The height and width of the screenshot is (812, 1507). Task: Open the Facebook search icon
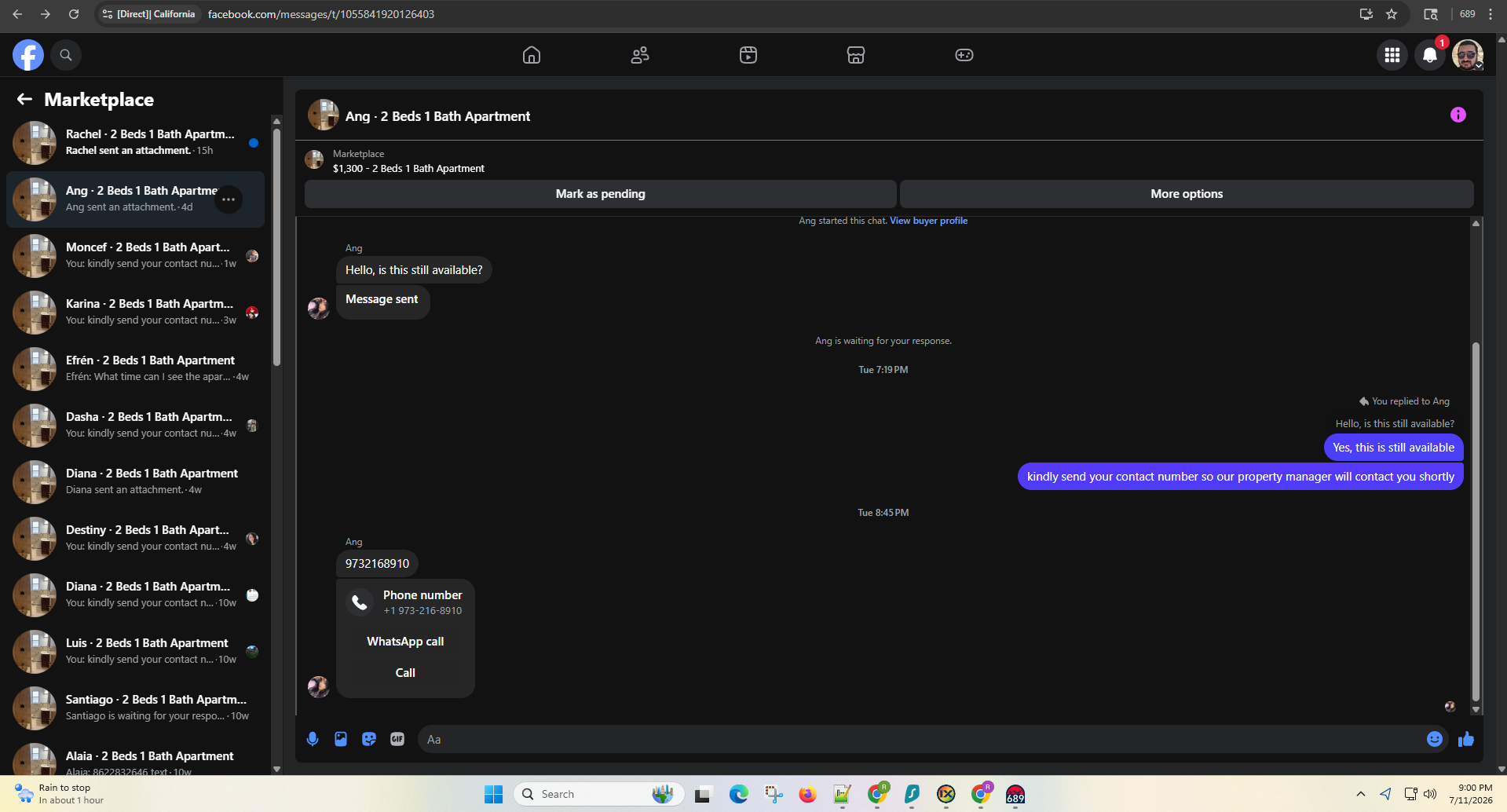point(66,55)
